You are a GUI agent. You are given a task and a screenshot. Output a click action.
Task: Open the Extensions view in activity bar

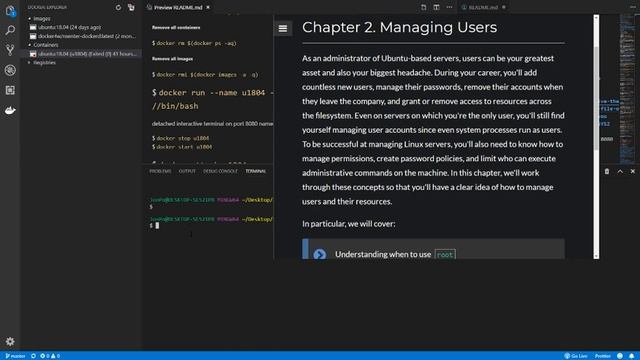10,90
